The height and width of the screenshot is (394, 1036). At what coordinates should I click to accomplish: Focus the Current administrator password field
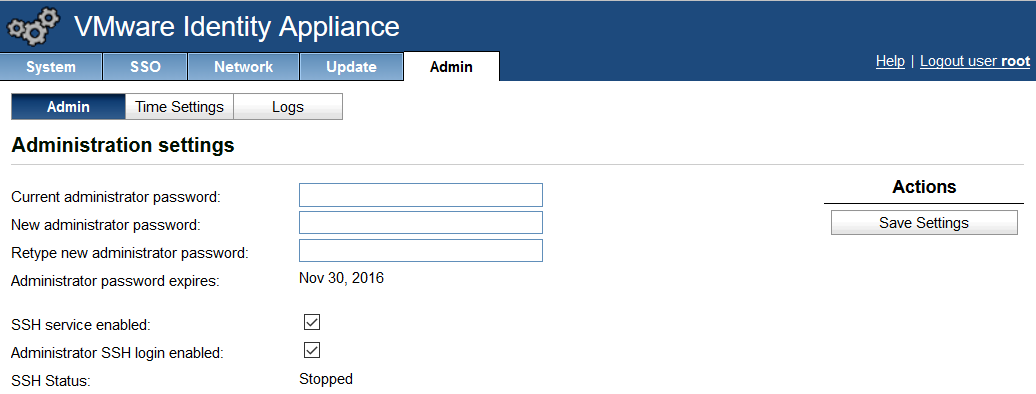pos(421,195)
